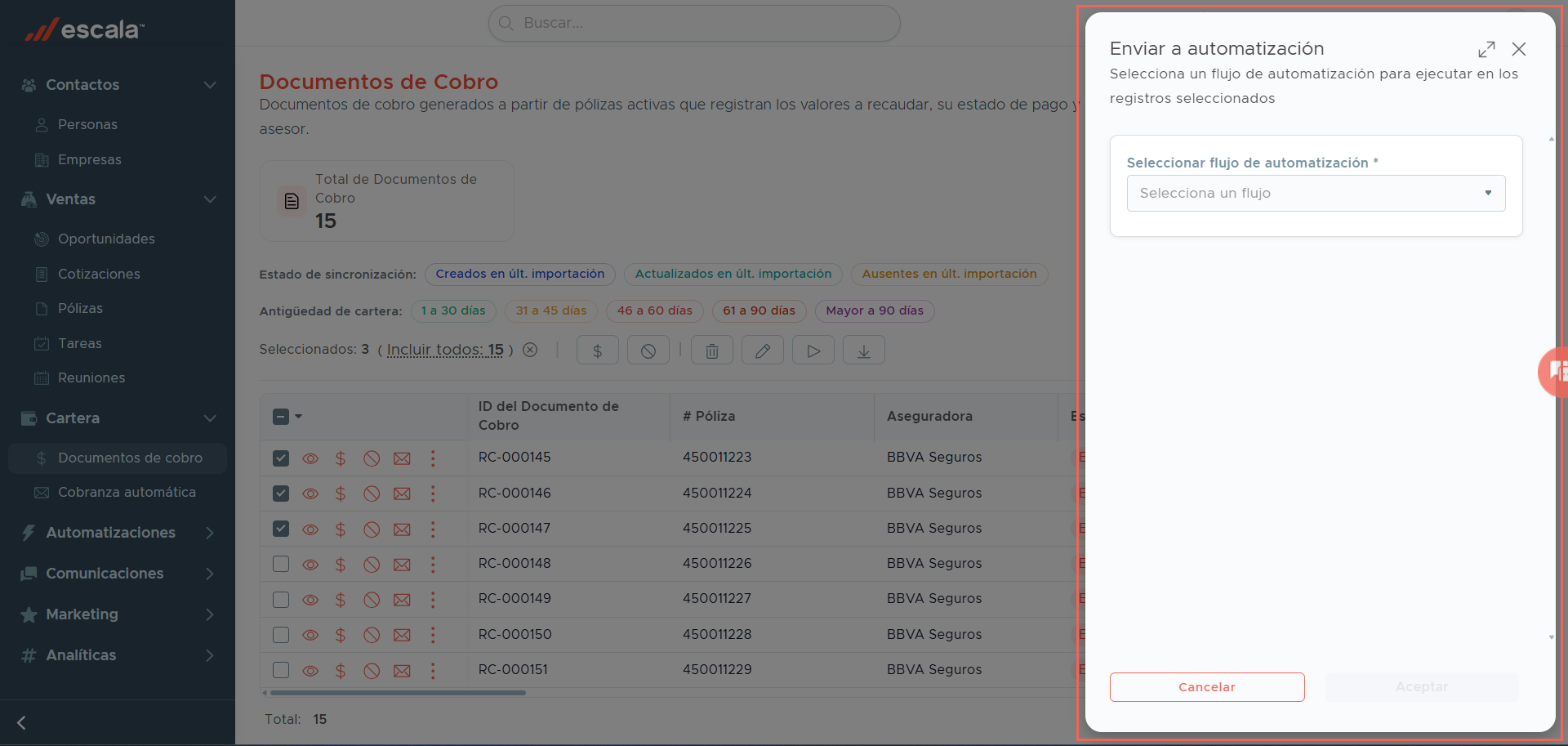Click the envelope icon in row RC-000151

pyautogui.click(x=402, y=671)
